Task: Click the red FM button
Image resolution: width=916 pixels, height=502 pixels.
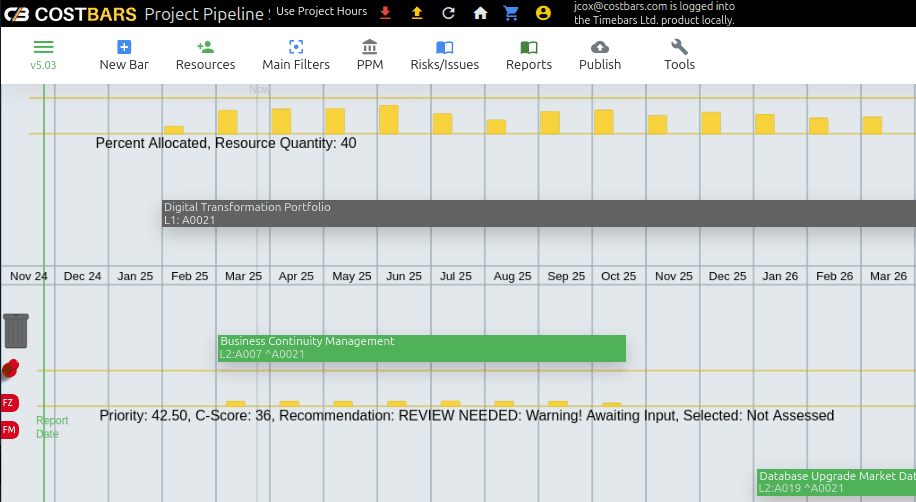Action: pyautogui.click(x=9, y=430)
